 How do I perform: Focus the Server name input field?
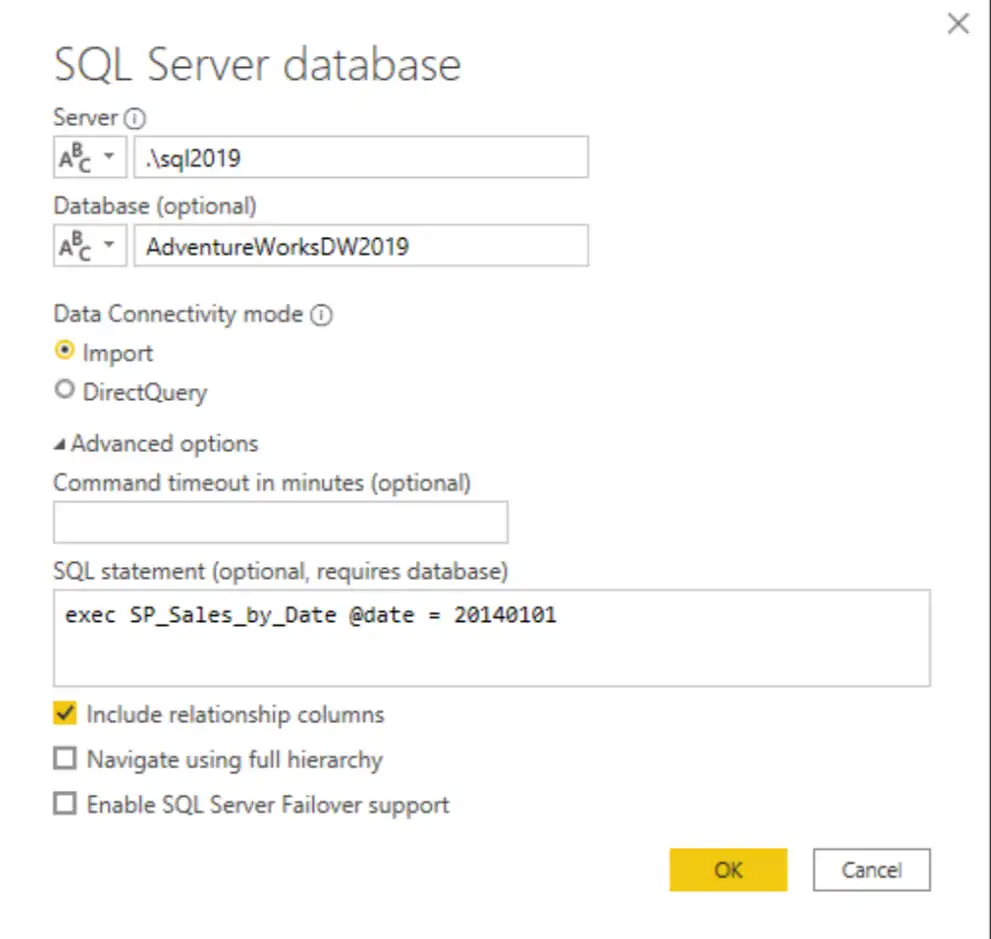pyautogui.click(x=361, y=157)
